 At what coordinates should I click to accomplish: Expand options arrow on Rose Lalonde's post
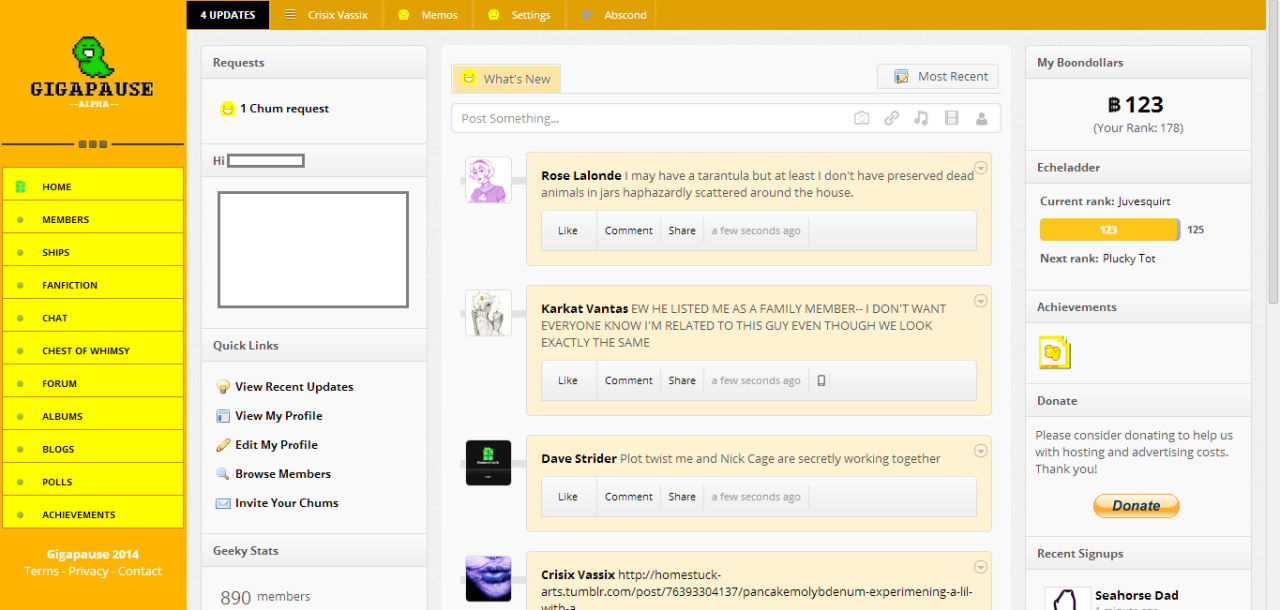click(981, 168)
